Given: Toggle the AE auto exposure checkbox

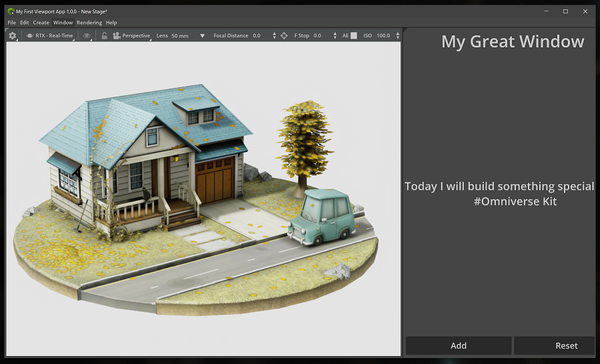Looking at the screenshot, I should click(354, 36).
